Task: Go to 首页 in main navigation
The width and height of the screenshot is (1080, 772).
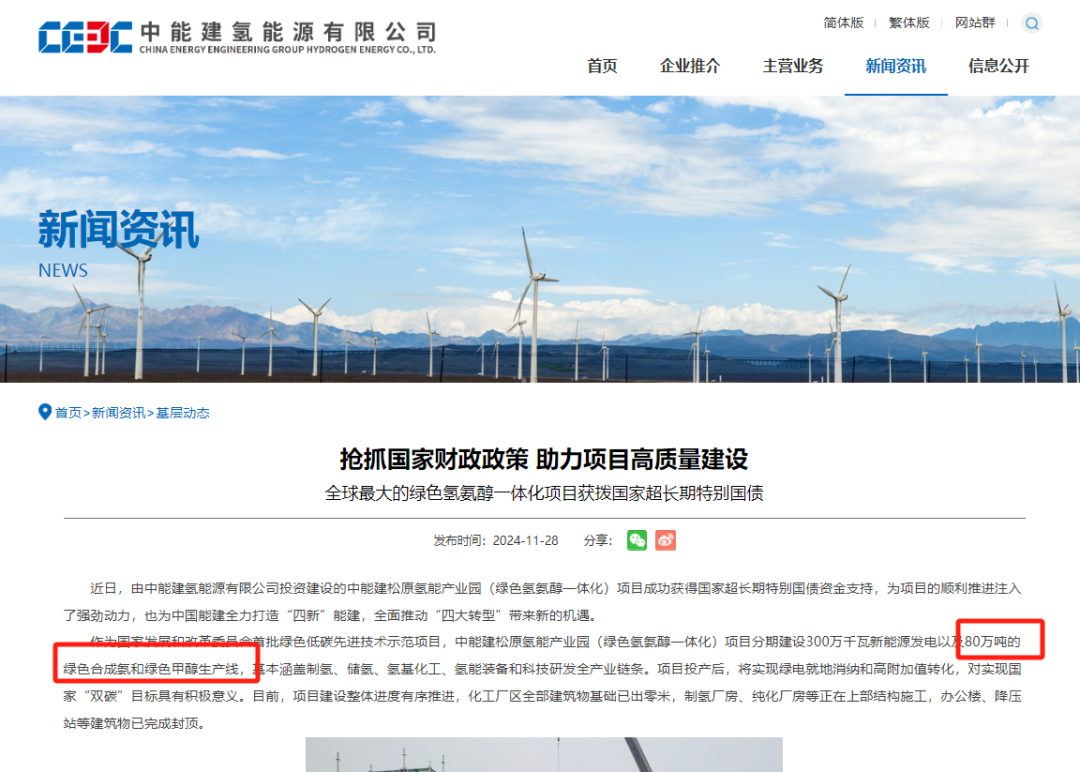Action: point(602,66)
